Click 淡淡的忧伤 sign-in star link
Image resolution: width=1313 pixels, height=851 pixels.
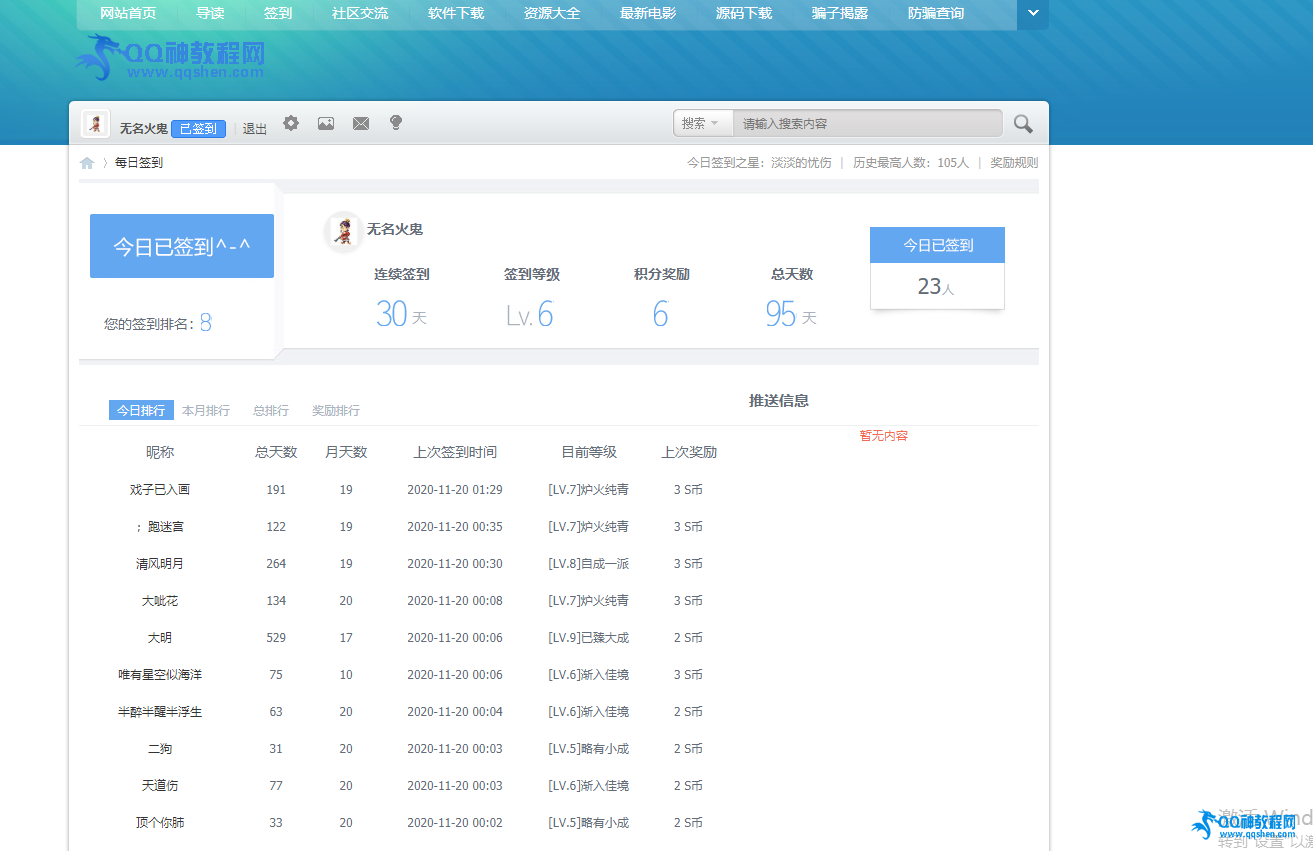(801, 163)
